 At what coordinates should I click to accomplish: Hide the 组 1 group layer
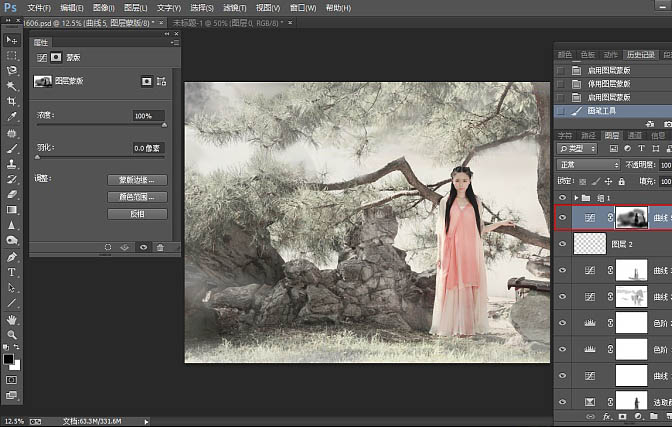point(562,198)
